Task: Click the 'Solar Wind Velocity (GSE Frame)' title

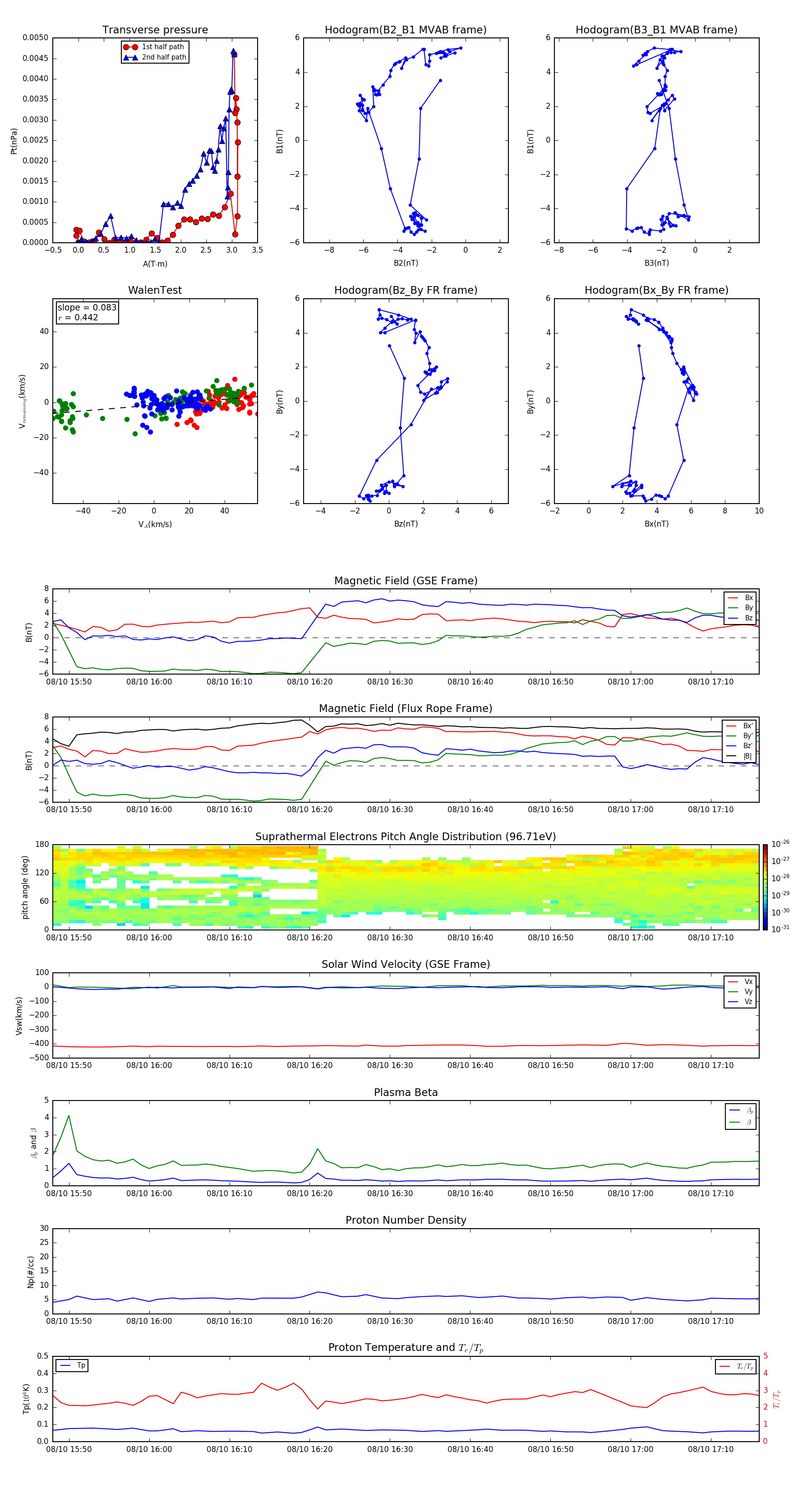Action: (406, 964)
